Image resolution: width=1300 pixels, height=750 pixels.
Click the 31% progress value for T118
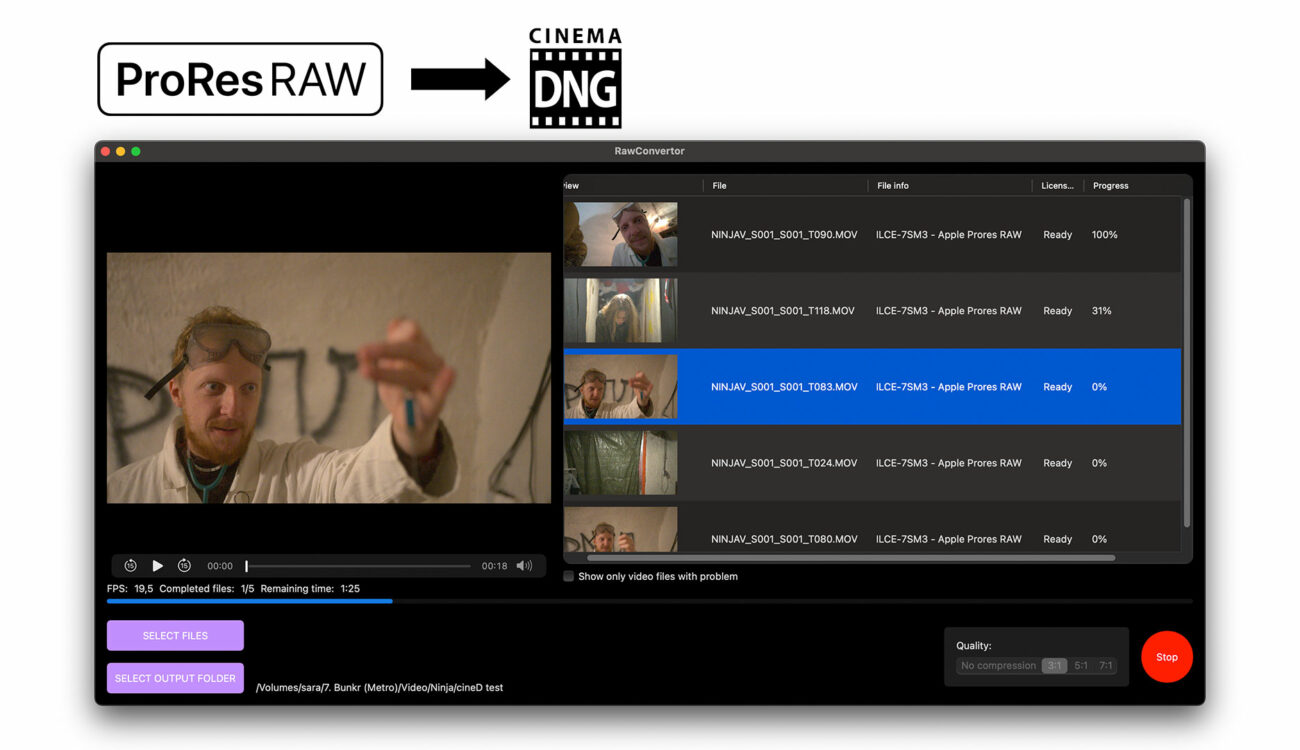pyautogui.click(x=1102, y=311)
